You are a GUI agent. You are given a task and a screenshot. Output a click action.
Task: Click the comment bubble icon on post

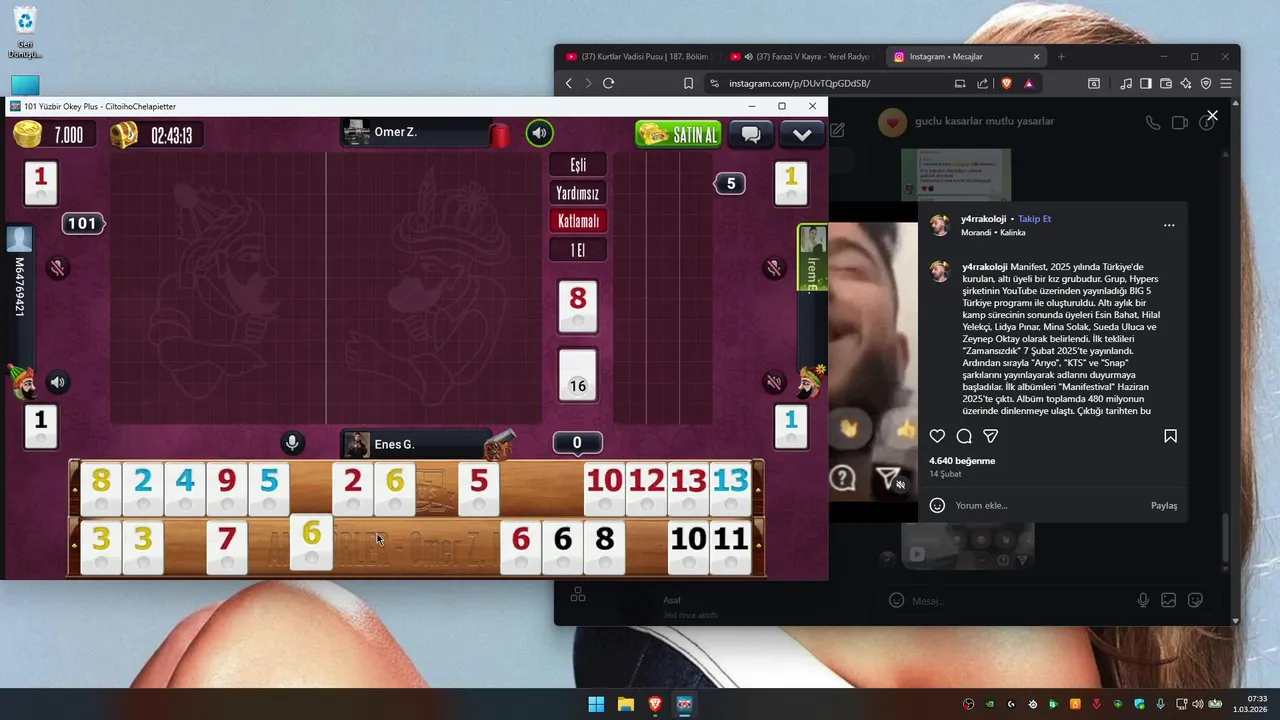(x=964, y=436)
